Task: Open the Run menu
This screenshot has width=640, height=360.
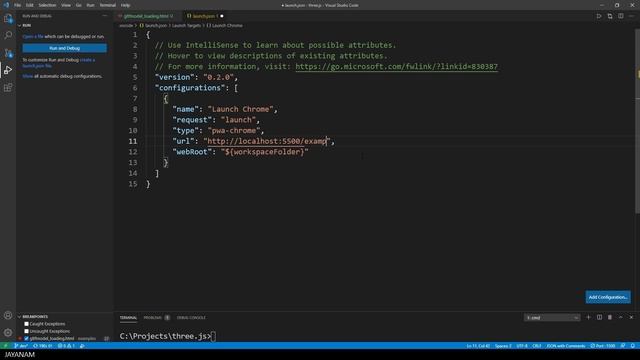Action: [x=90, y=5]
